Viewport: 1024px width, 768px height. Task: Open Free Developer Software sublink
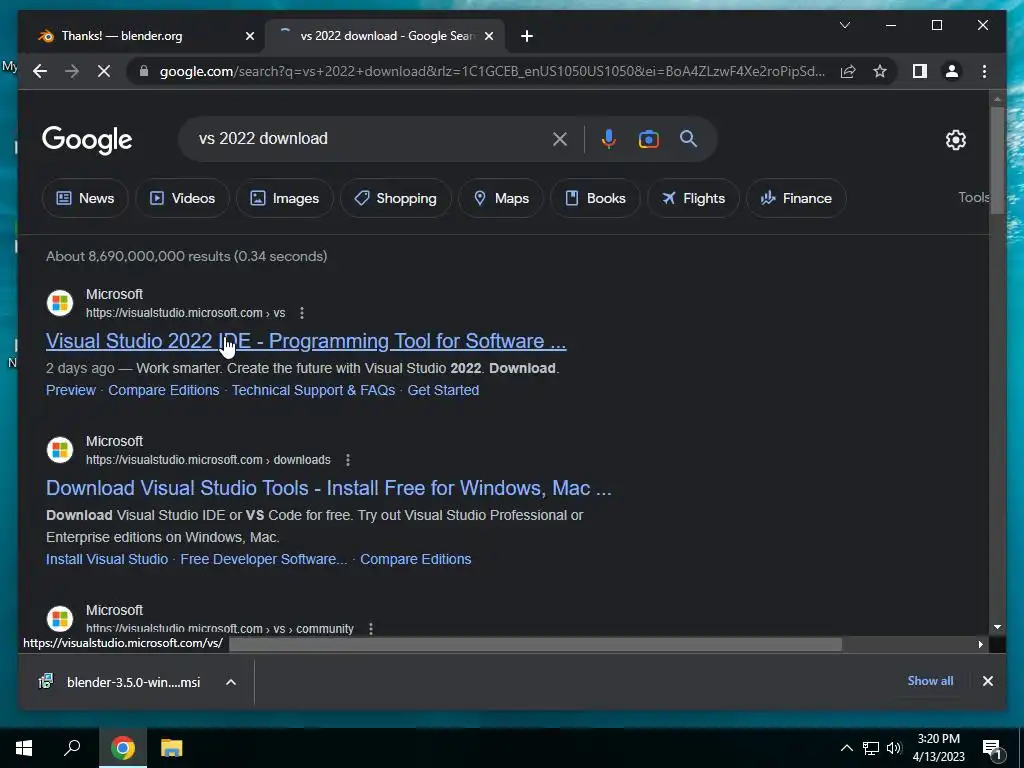[264, 559]
